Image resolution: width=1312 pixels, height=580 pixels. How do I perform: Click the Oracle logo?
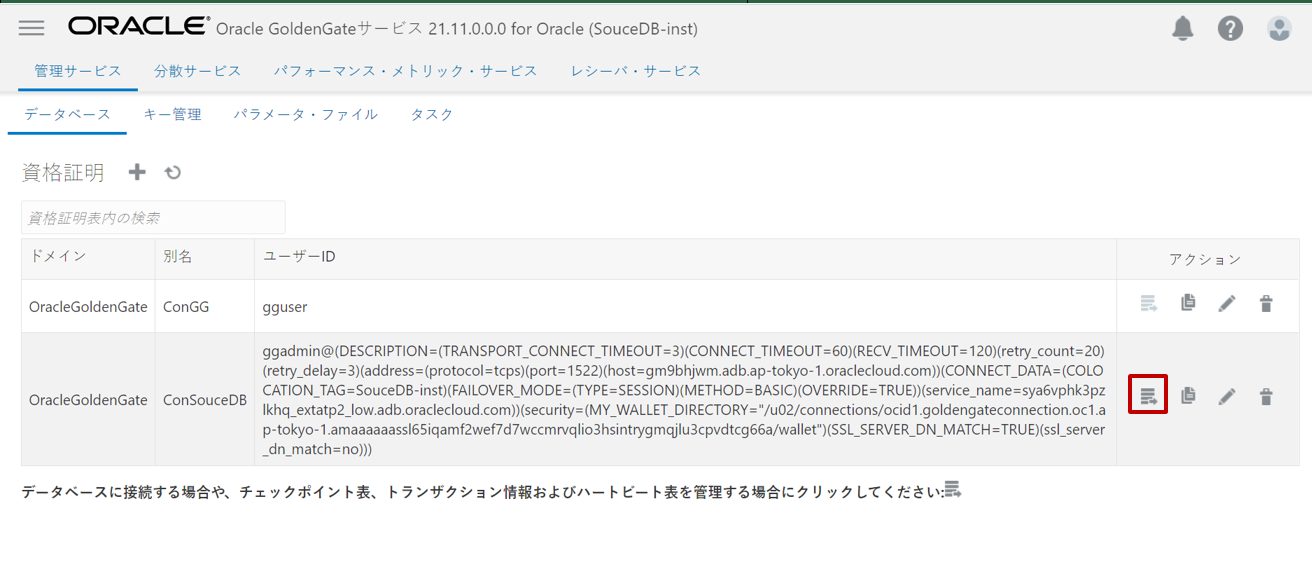tap(138, 27)
